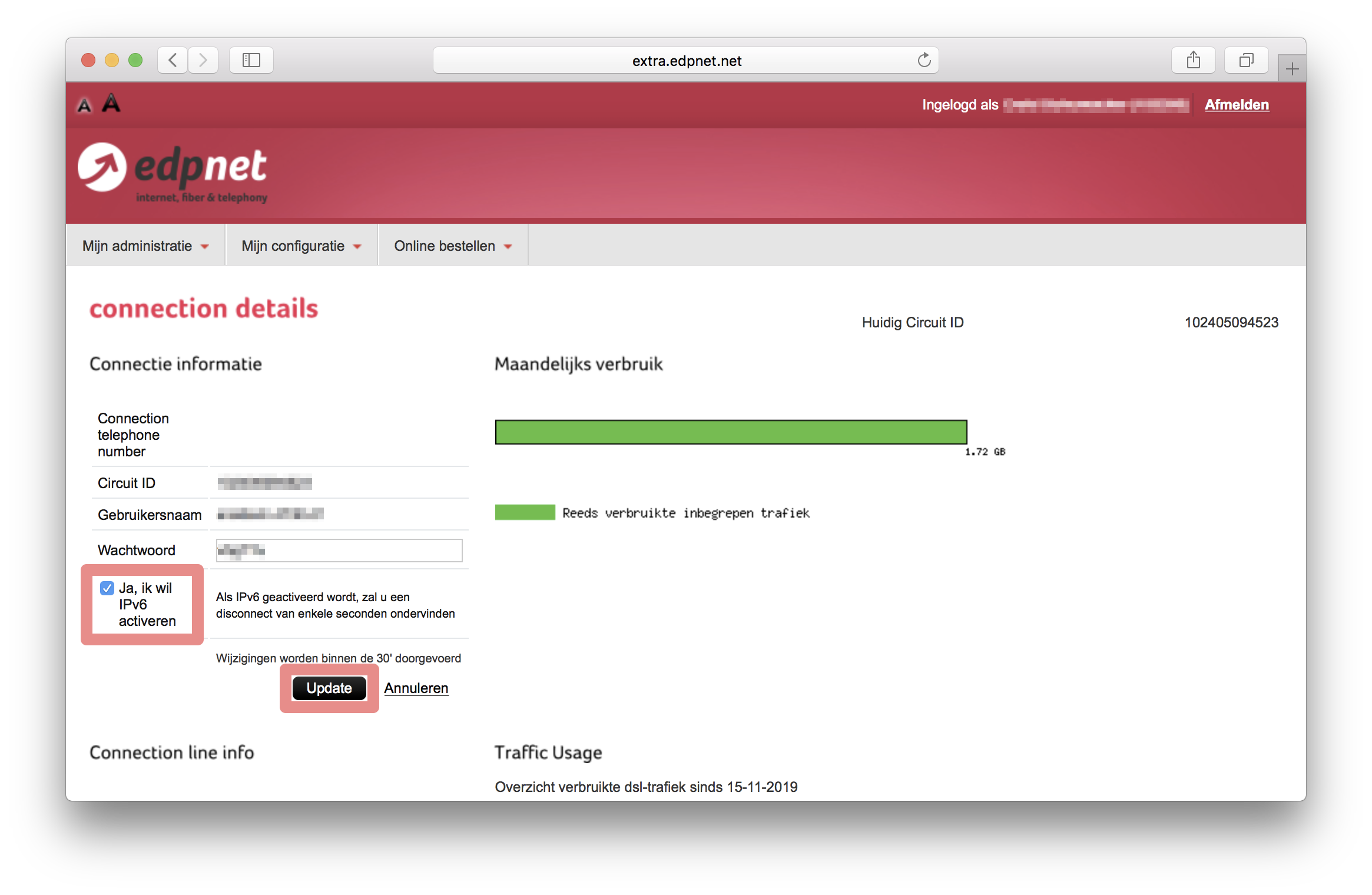Click 'Overzicht verbruikte dsl-trafiek sinds 15-11-2019' text

[646, 787]
